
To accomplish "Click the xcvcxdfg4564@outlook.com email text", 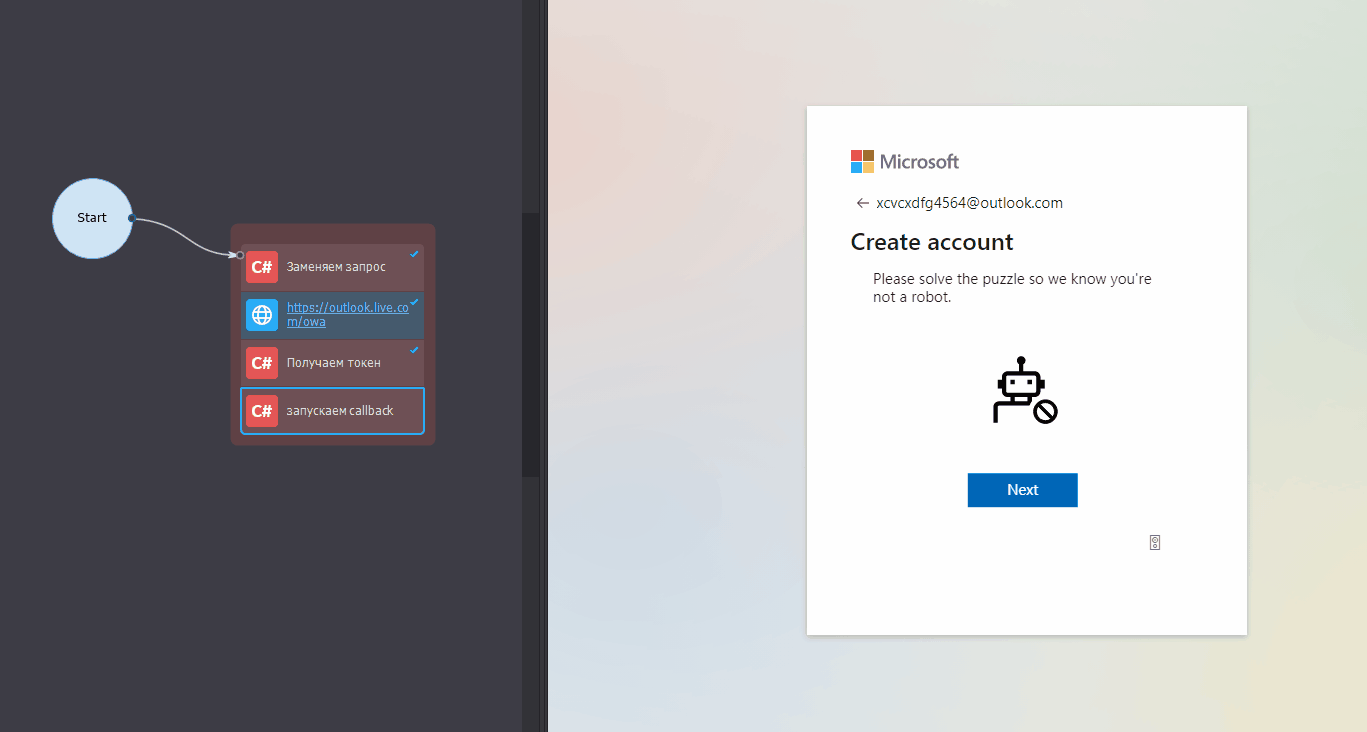I will (969, 203).
